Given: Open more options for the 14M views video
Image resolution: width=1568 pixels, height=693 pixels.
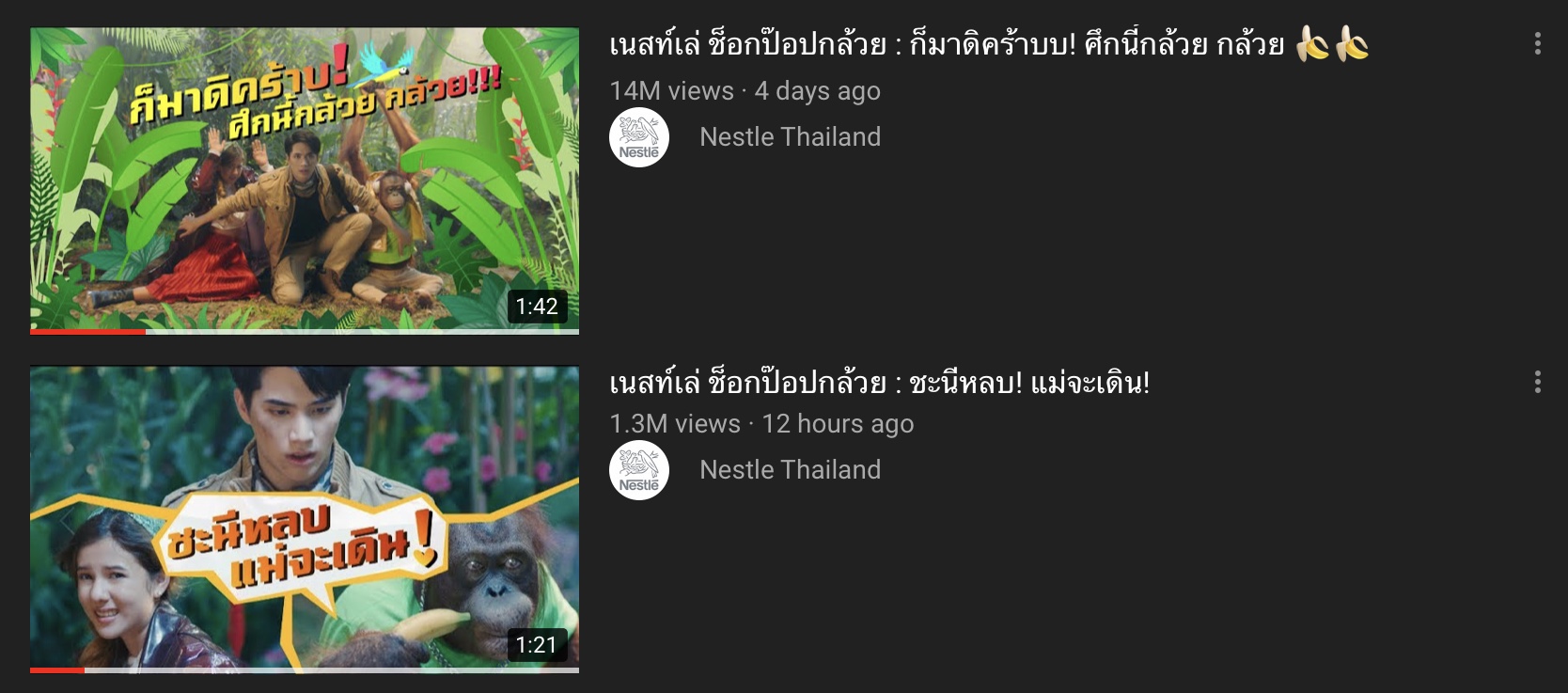Looking at the screenshot, I should point(1537,43).
